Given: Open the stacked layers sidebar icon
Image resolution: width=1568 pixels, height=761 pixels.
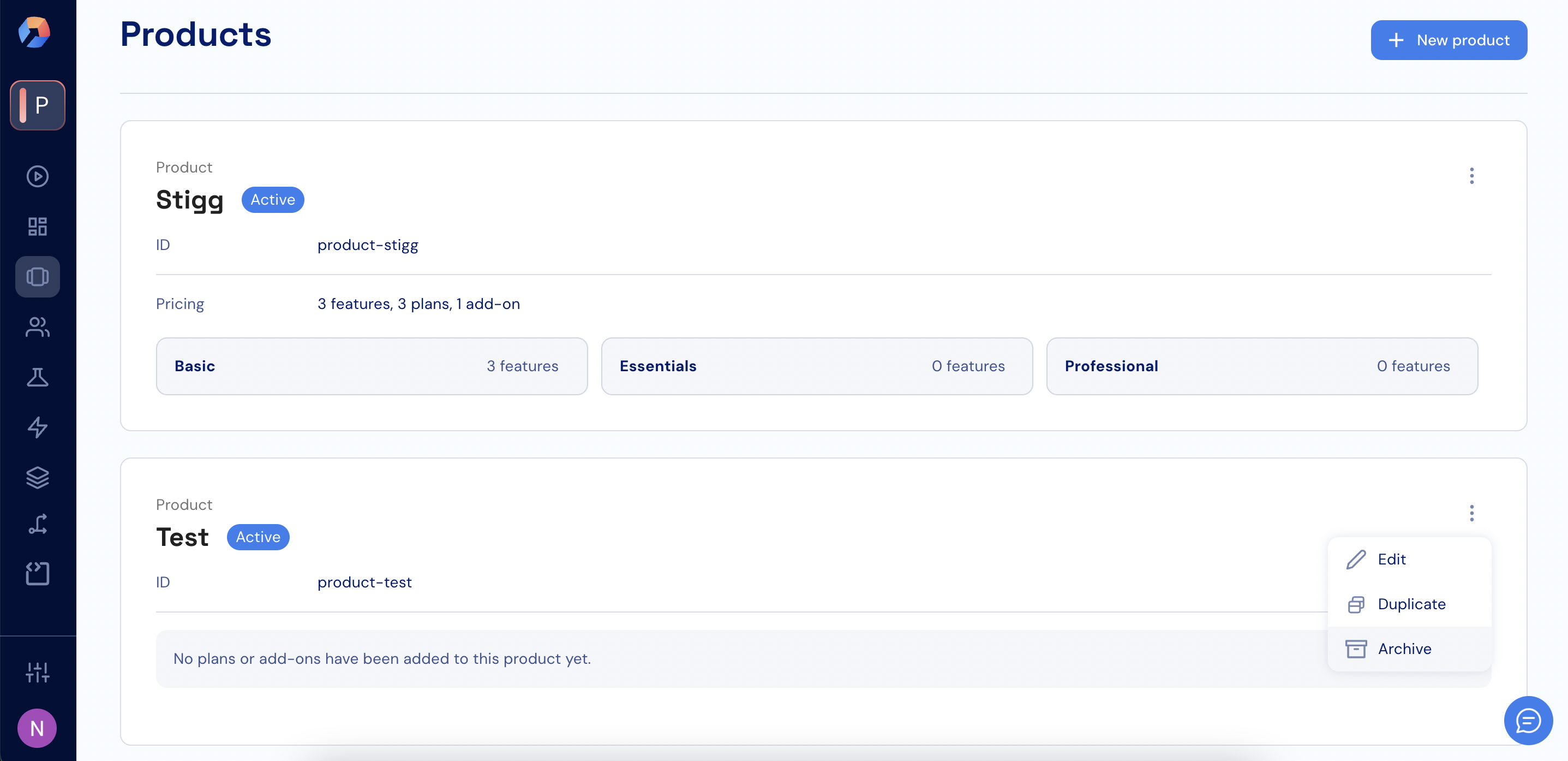Looking at the screenshot, I should click(37, 477).
